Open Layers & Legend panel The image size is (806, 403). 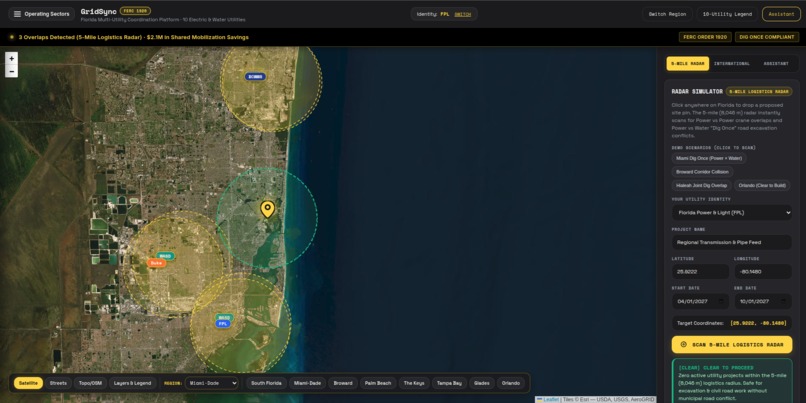click(x=133, y=383)
